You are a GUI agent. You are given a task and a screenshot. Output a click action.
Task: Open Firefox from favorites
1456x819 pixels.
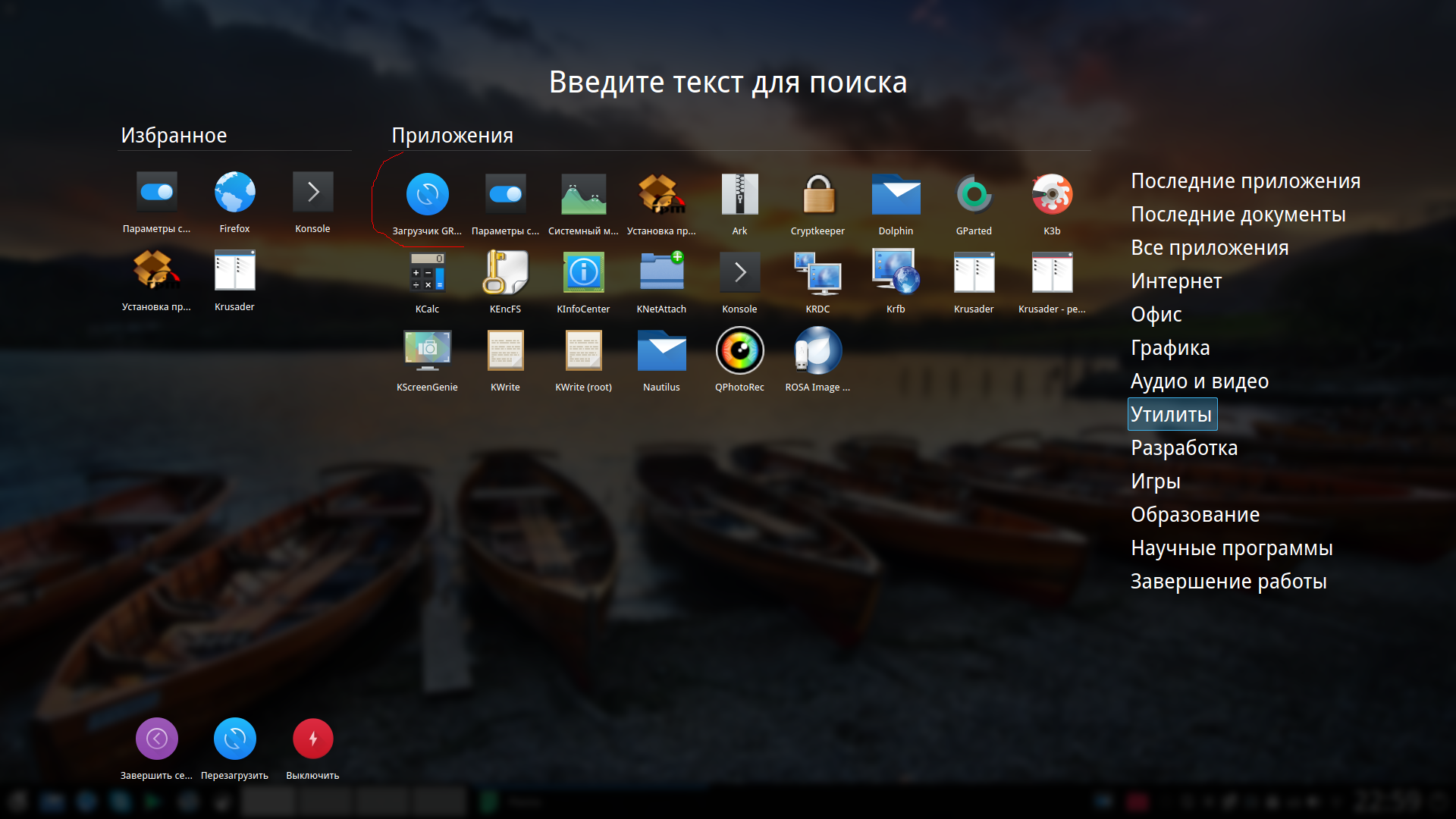(234, 193)
